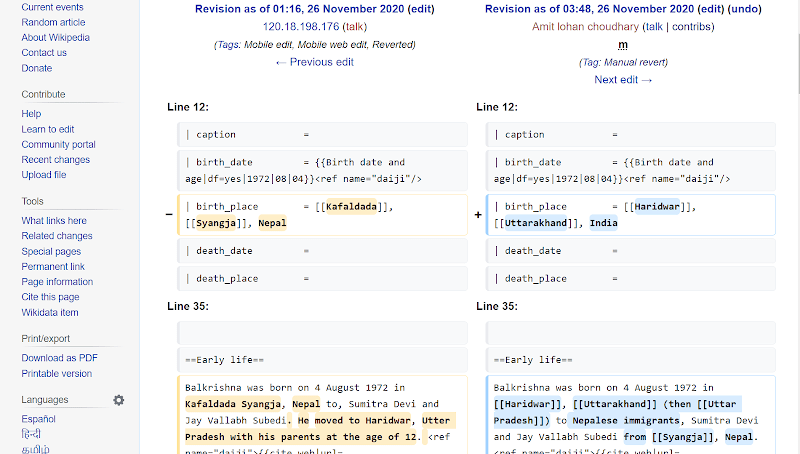Viewport: 800px width, 454px height.
Task: Click Download as PDF
Action: 60,358
